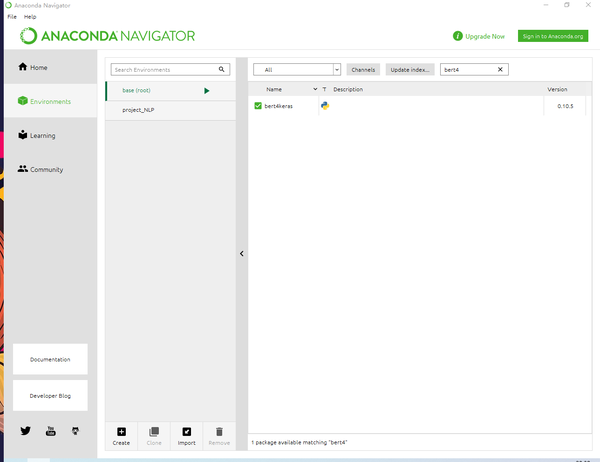
Task: Click the Home house icon
Action: coord(23,67)
